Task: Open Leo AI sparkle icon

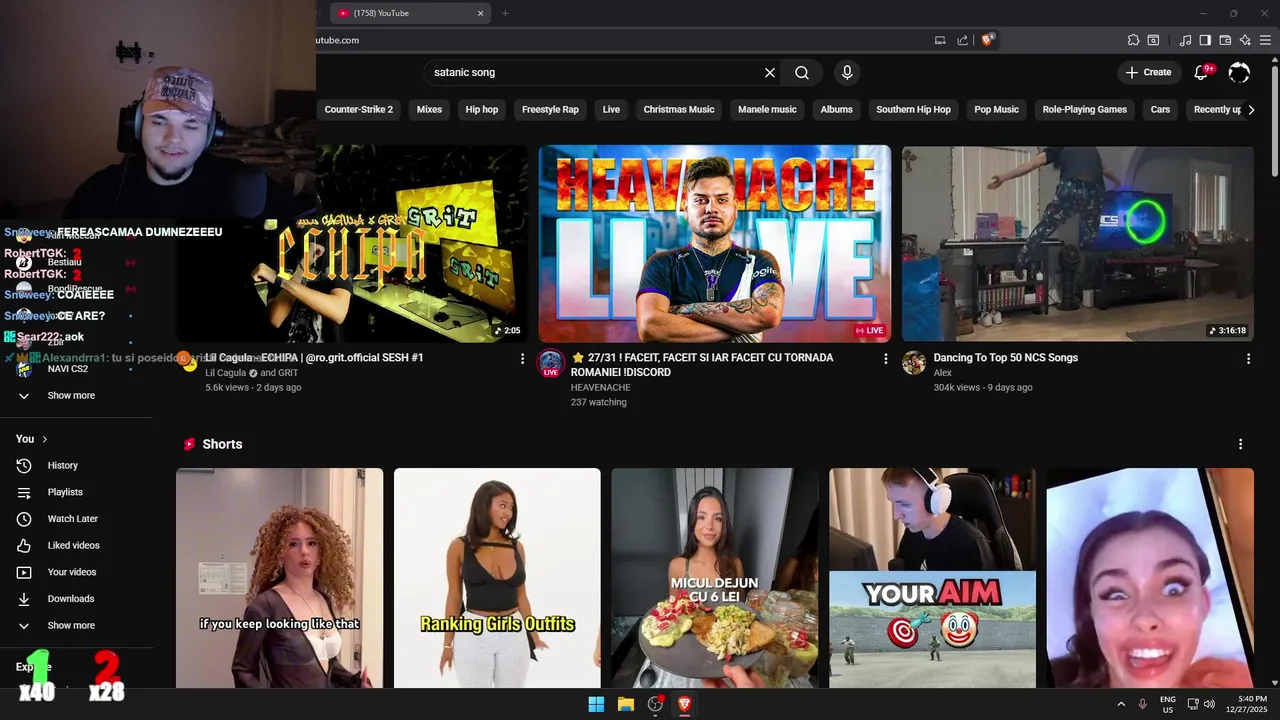Action: pos(1245,40)
